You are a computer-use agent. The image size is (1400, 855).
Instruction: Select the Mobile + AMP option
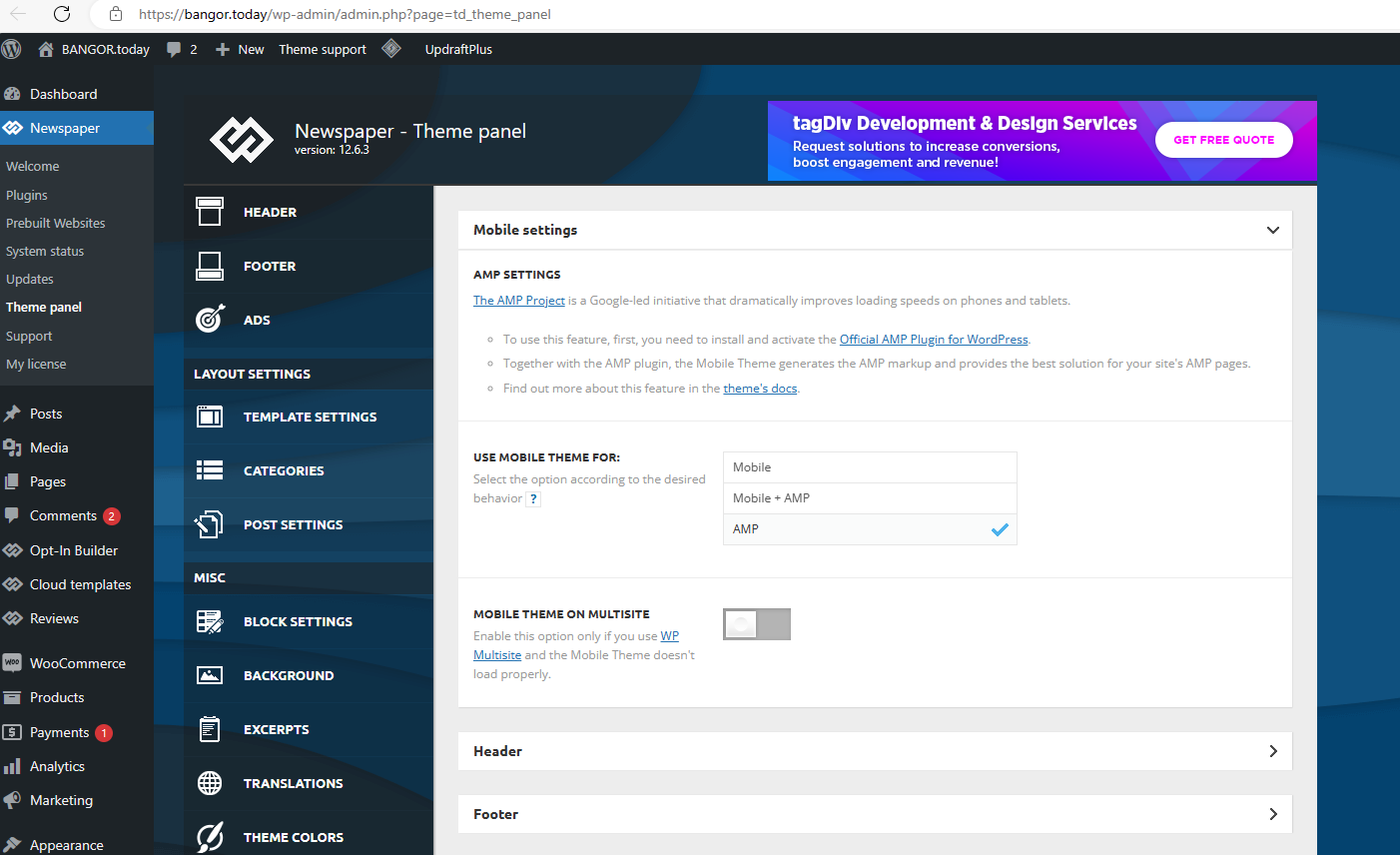870,498
